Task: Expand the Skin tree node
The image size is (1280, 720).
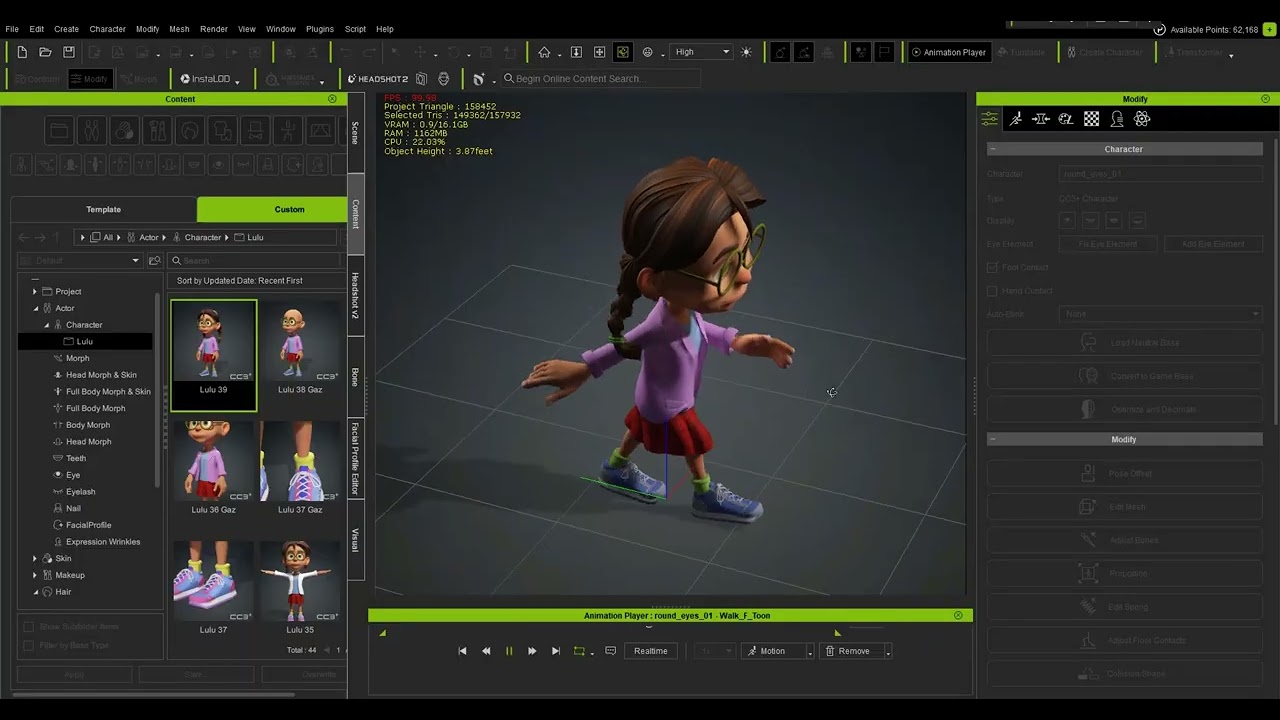Action: [35, 559]
